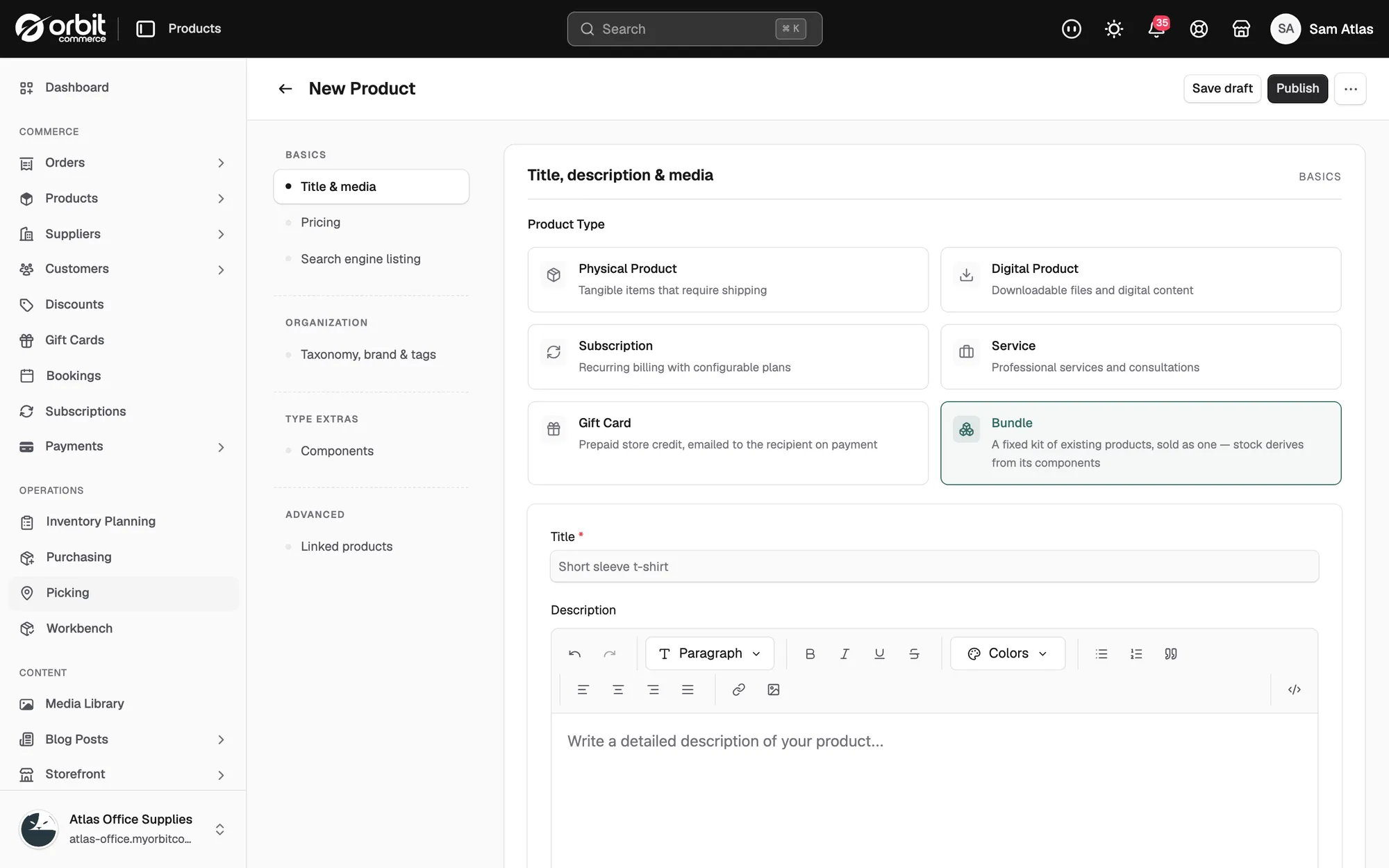
Task: Toggle bold formatting
Action: (810, 653)
